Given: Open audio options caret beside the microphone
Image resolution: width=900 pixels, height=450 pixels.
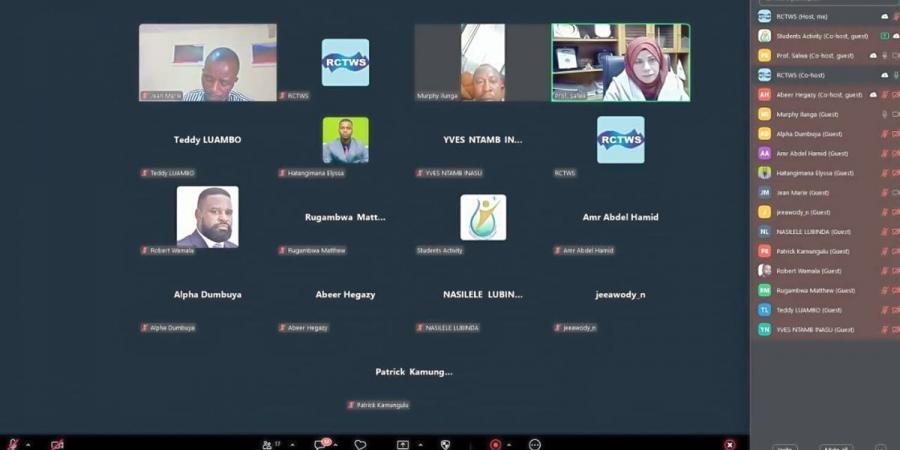Looking at the screenshot, I should pyautogui.click(x=28, y=445).
